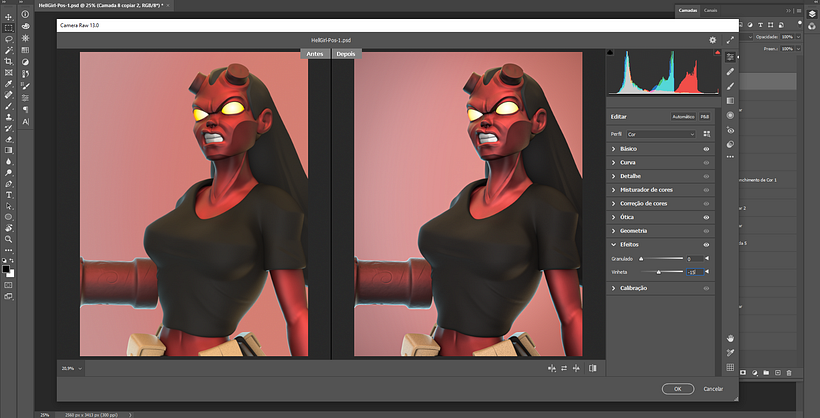Select the Eyedropper tool in Photoshop toolbar
Image resolution: width=820 pixels, height=418 pixels.
(x=8, y=84)
